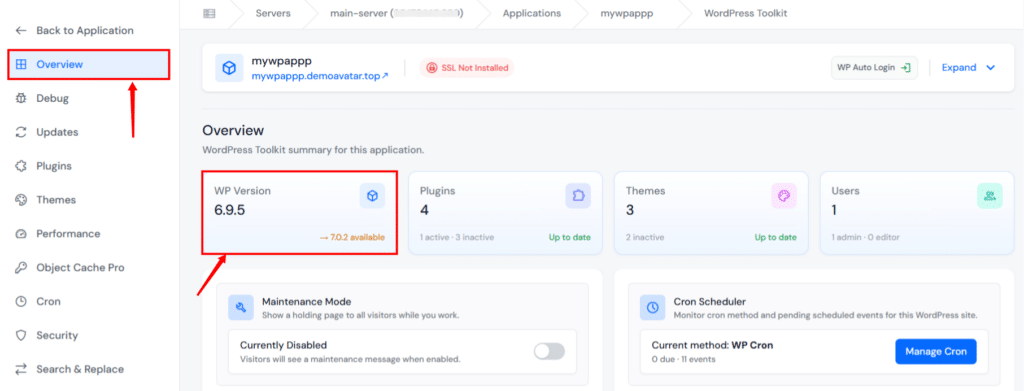Click the Users card people icon

pyautogui.click(x=989, y=196)
